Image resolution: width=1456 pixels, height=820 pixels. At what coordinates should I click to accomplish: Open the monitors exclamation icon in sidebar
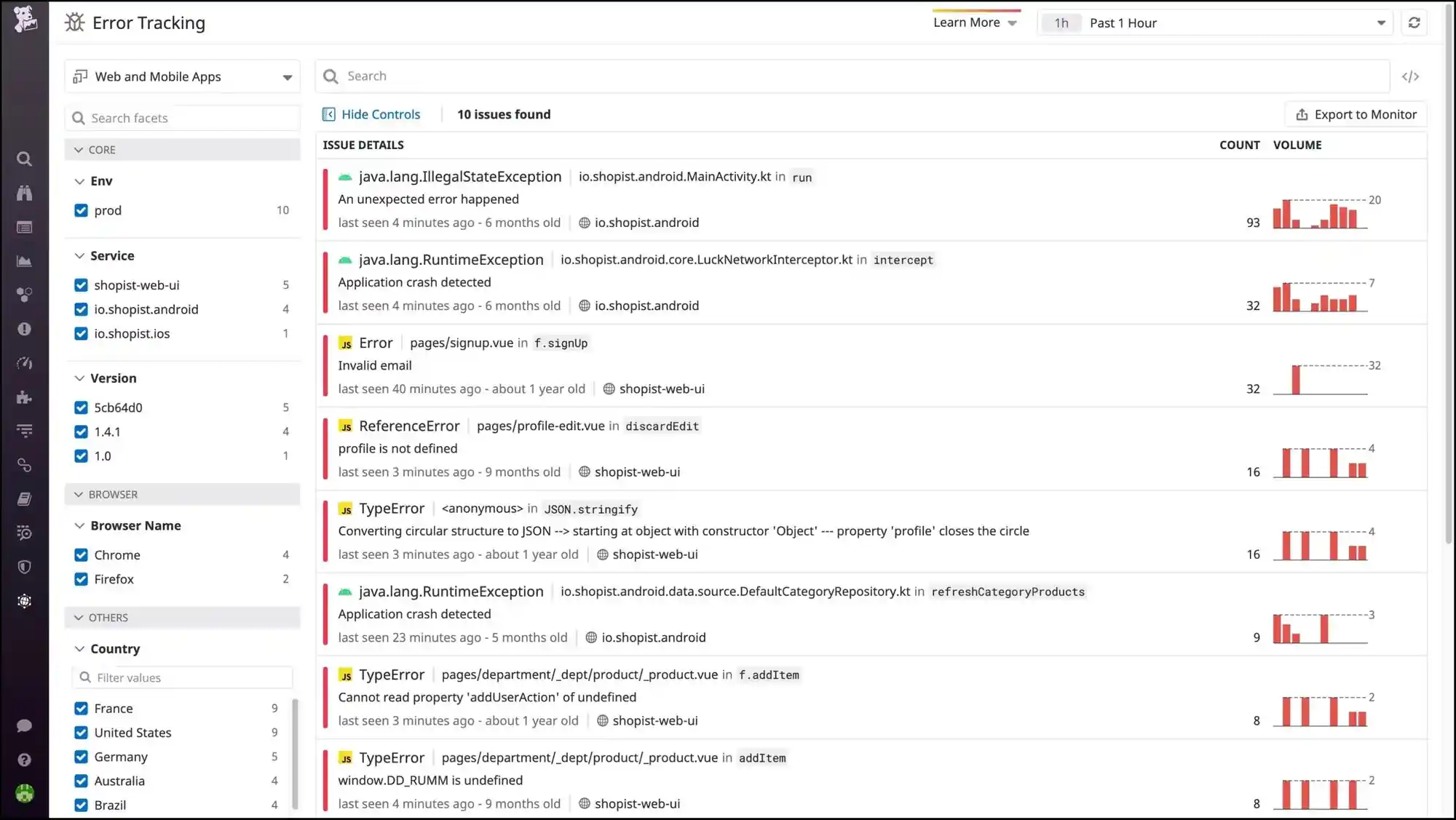click(24, 329)
